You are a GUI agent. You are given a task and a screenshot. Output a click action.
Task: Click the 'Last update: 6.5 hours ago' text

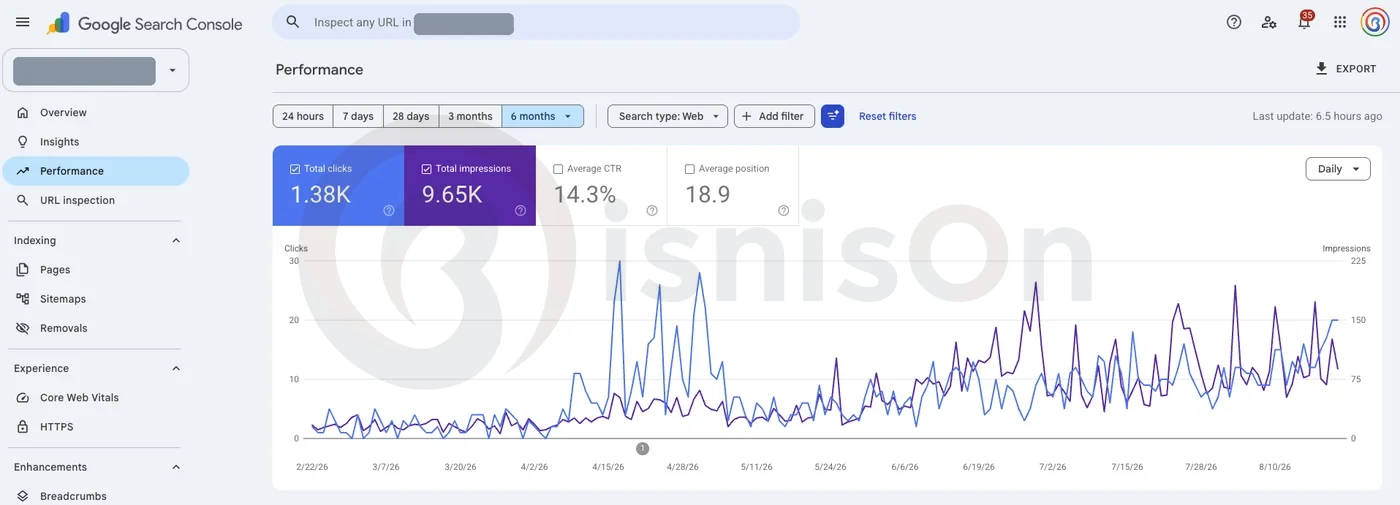(1317, 116)
